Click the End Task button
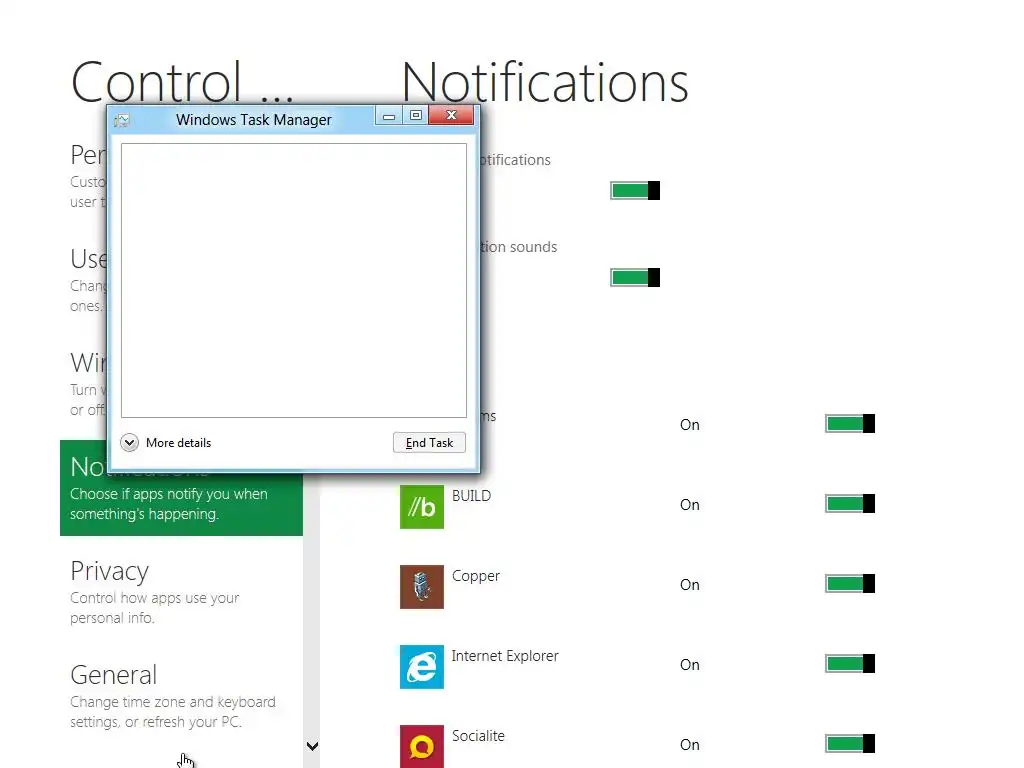This screenshot has width=1024, height=768. (429, 443)
